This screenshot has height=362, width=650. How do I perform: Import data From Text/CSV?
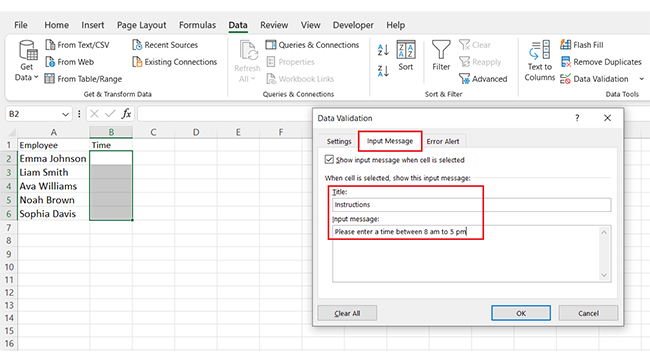78,45
